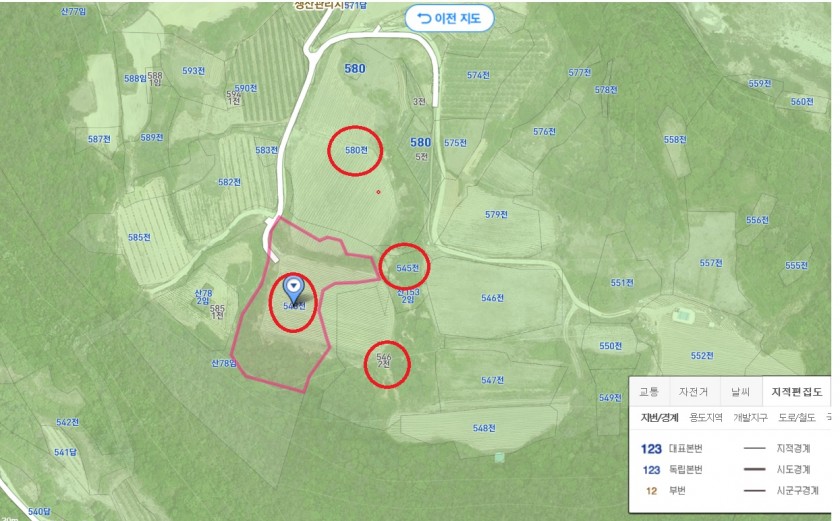Click the small red dot marker

(x=378, y=192)
